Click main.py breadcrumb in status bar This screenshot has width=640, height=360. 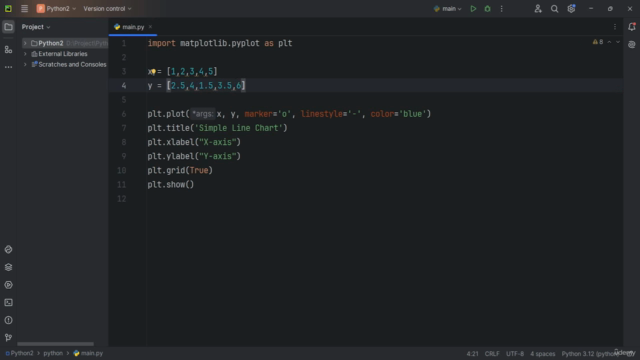[x=89, y=353]
